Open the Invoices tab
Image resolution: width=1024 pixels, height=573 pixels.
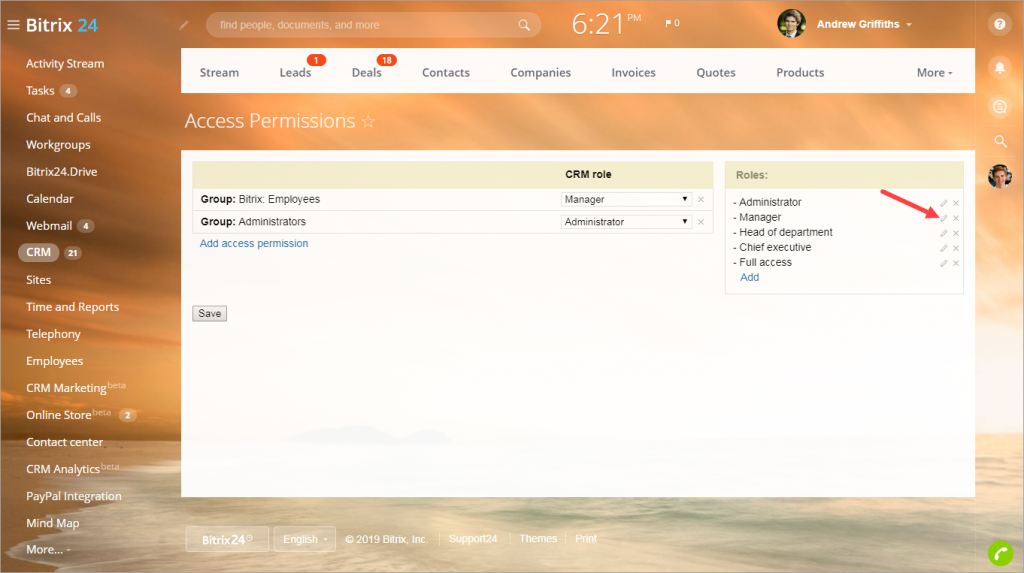633,73
